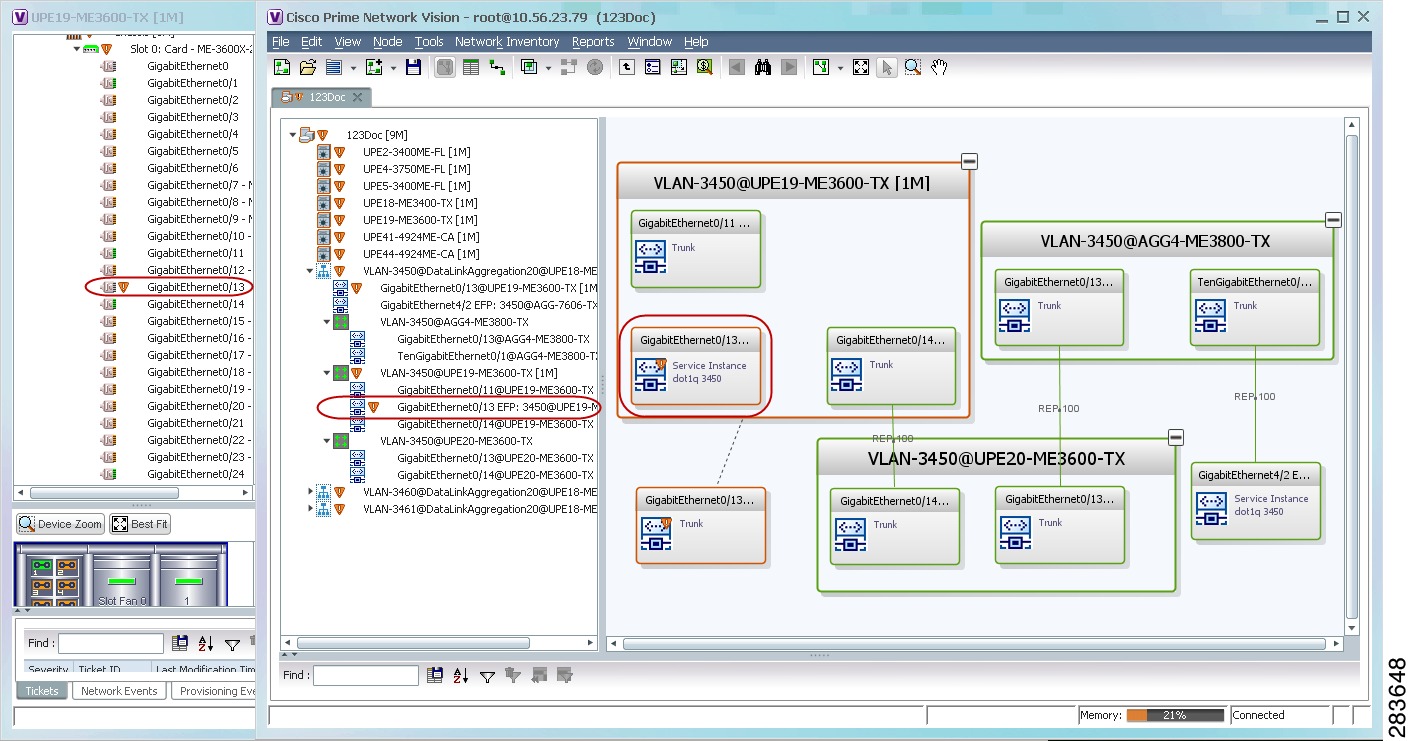Click the Go to Parent arrow icon

627,67
